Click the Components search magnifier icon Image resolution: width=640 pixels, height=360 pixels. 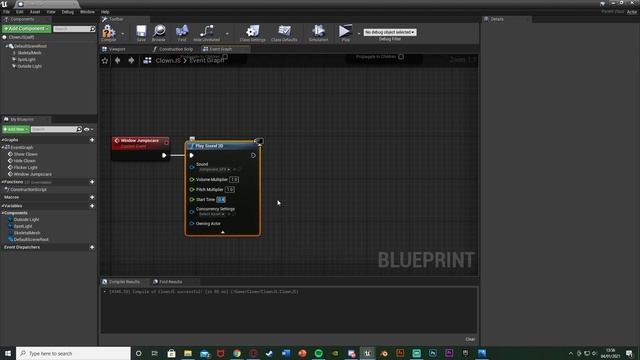[x=93, y=29]
